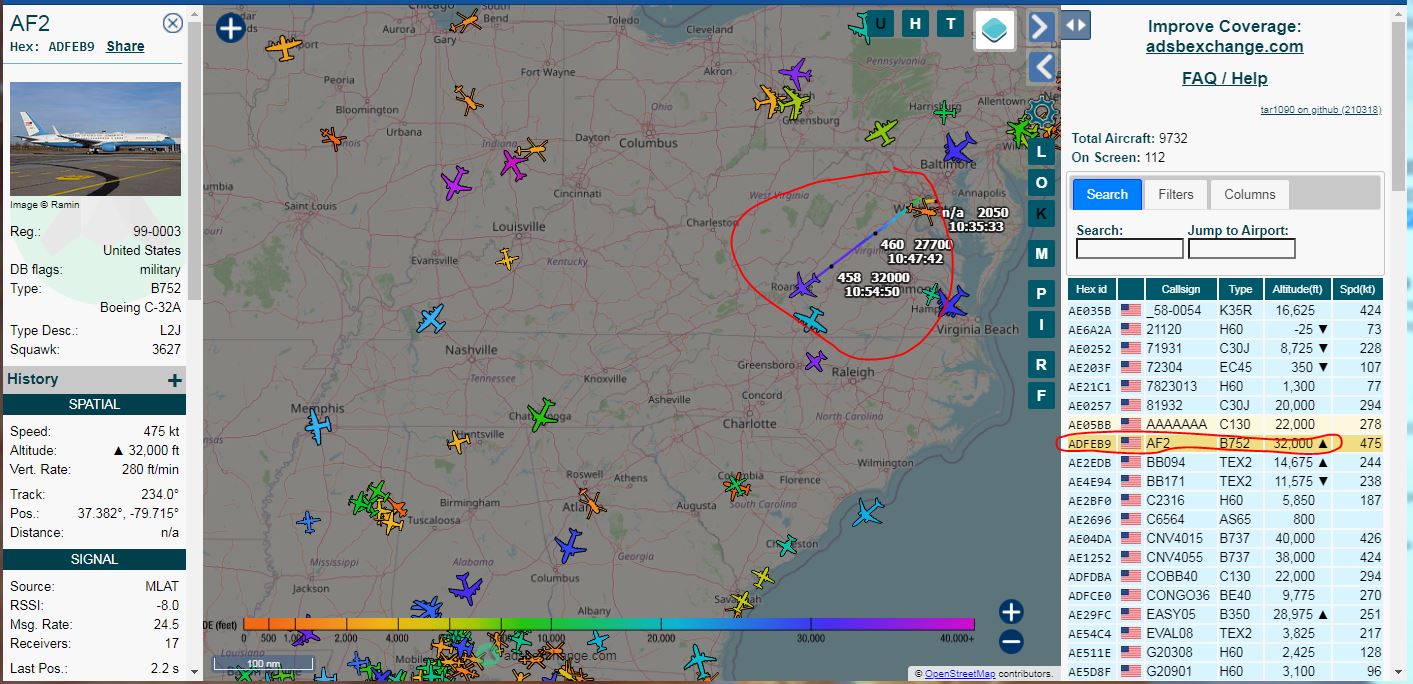The width and height of the screenshot is (1413, 684).
Task: Click the R map button
Action: pyautogui.click(x=1041, y=365)
